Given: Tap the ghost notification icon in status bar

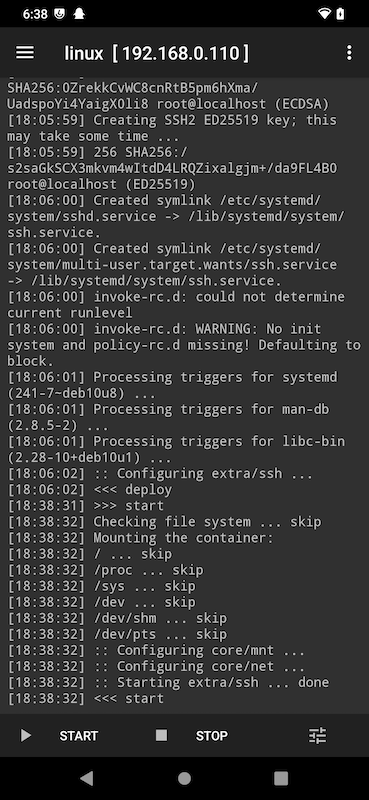Looking at the screenshot, I should pyautogui.click(x=80, y=14).
